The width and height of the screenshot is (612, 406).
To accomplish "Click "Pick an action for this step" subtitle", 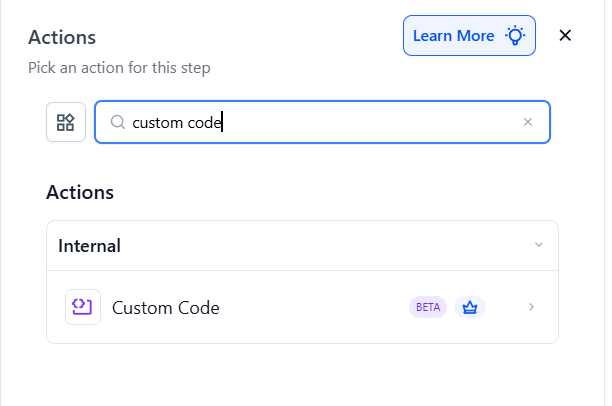I will [119, 68].
